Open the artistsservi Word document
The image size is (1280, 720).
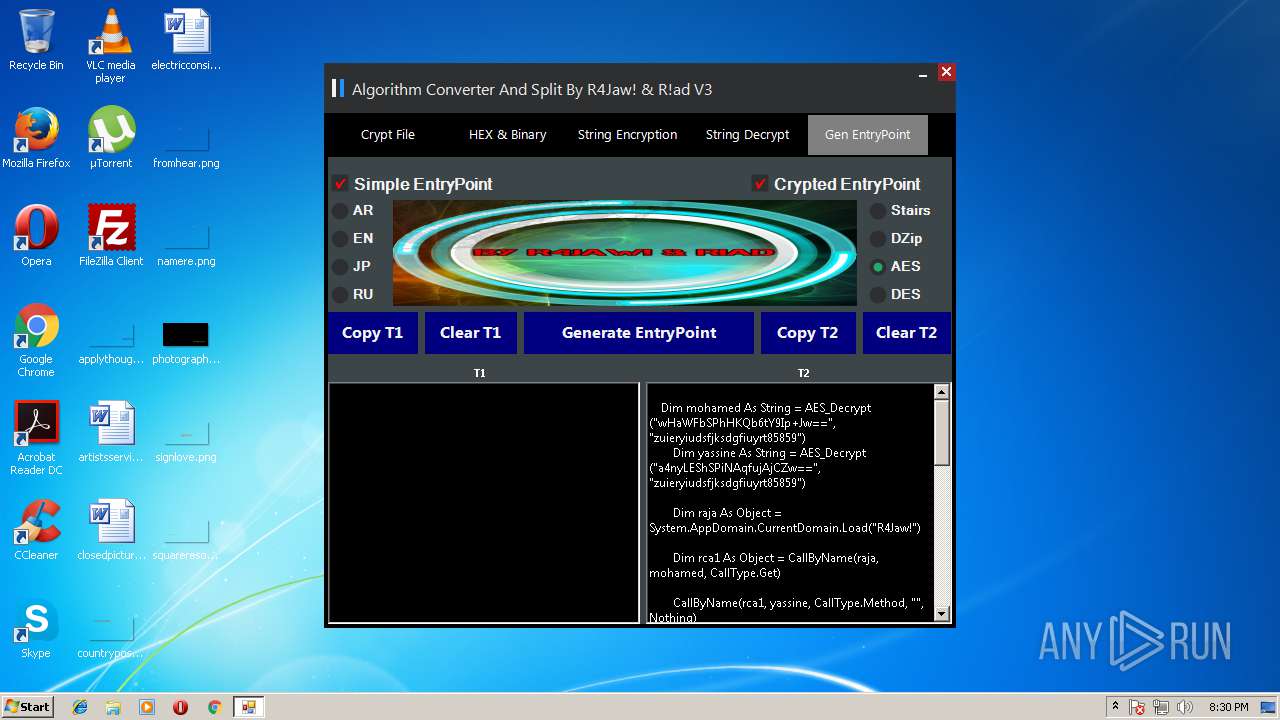coord(111,432)
